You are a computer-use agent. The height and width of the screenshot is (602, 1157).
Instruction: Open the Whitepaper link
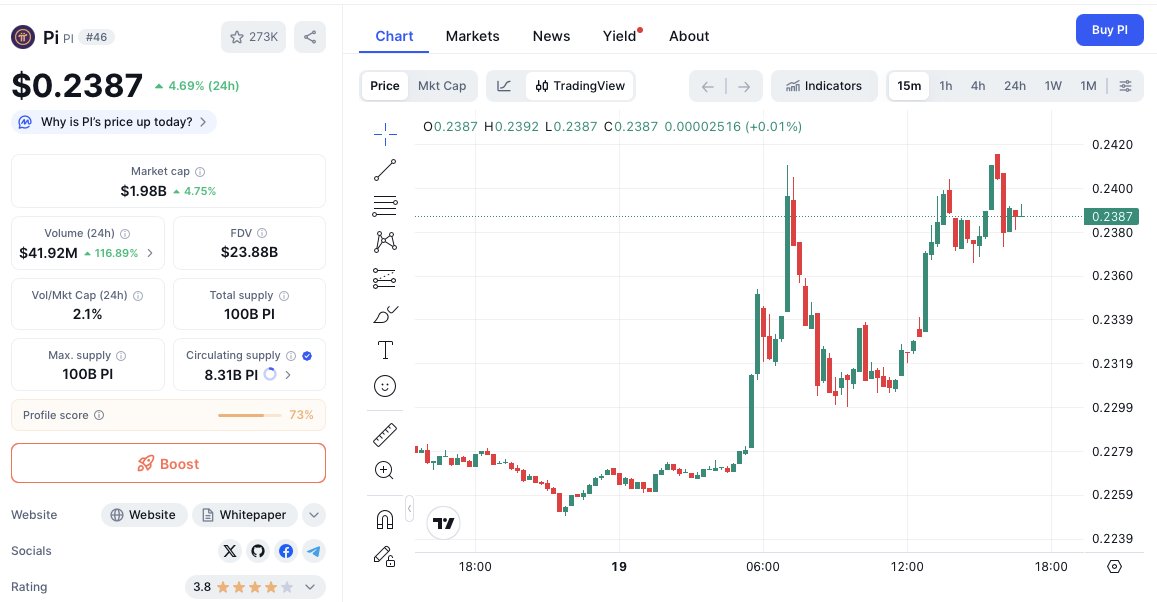coord(244,514)
